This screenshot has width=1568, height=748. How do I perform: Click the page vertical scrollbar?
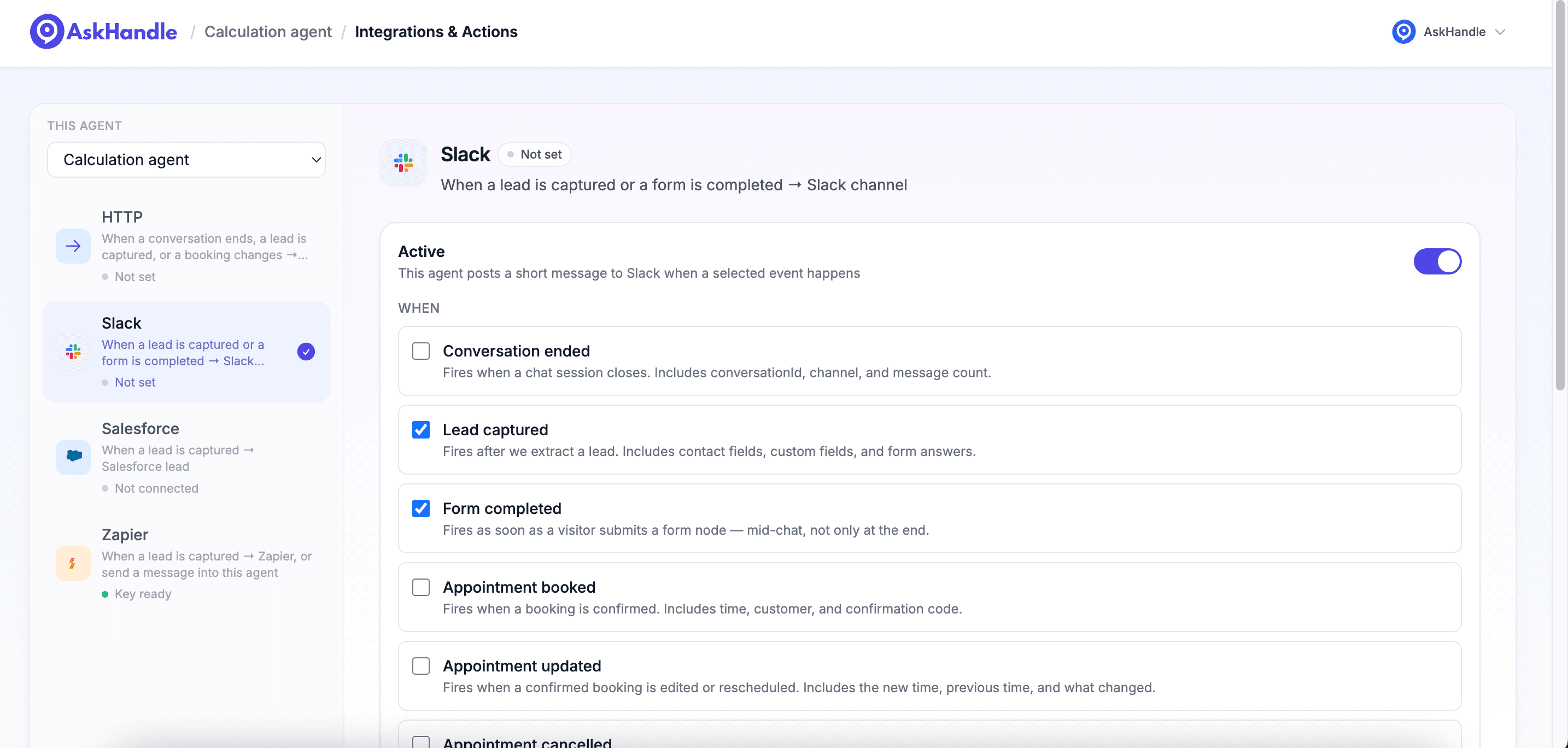click(1559, 195)
